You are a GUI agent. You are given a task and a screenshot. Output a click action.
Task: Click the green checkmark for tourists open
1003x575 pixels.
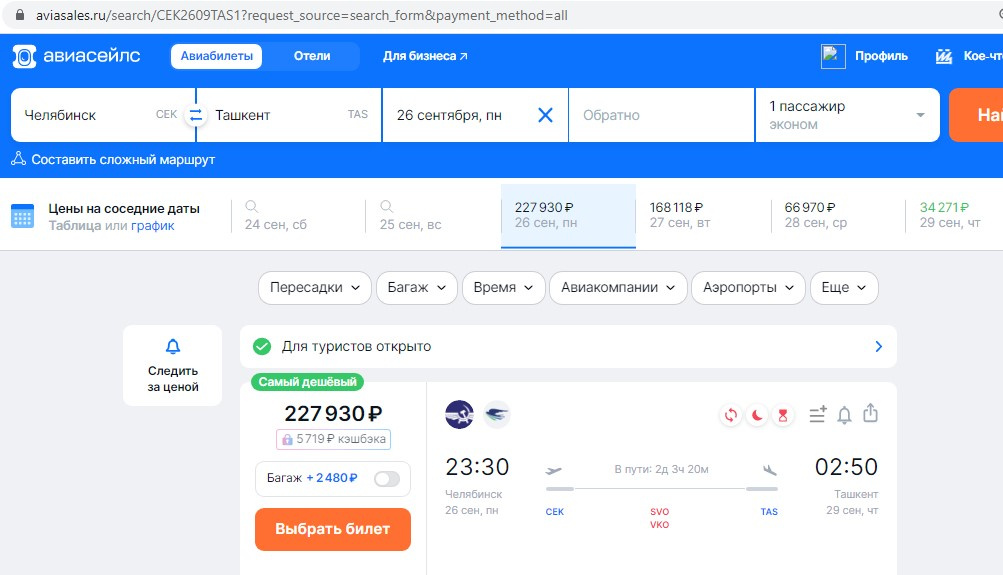(262, 347)
